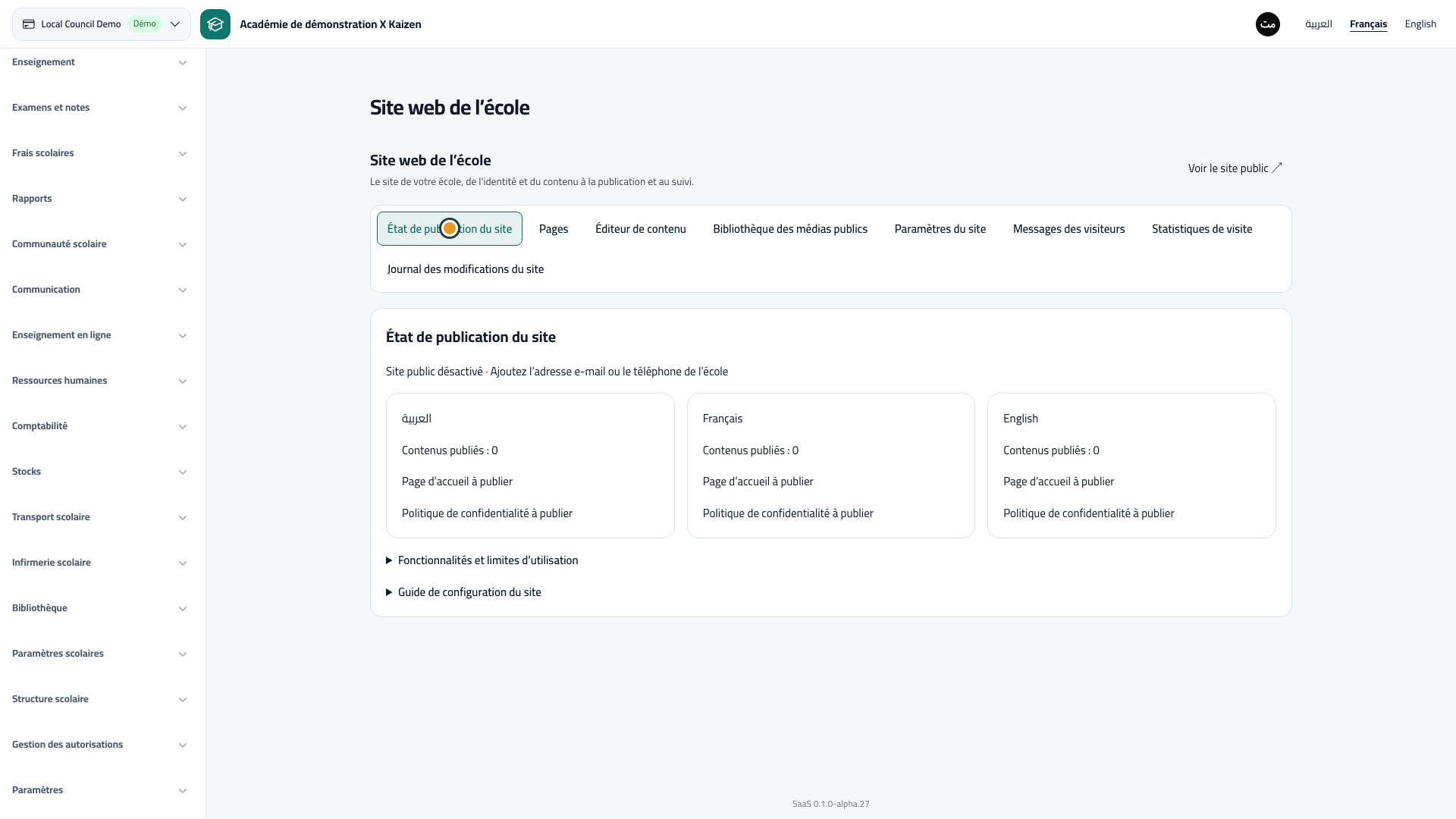Click the chevron beside Comptabilité
This screenshot has width=1456, height=819.
coord(183,426)
